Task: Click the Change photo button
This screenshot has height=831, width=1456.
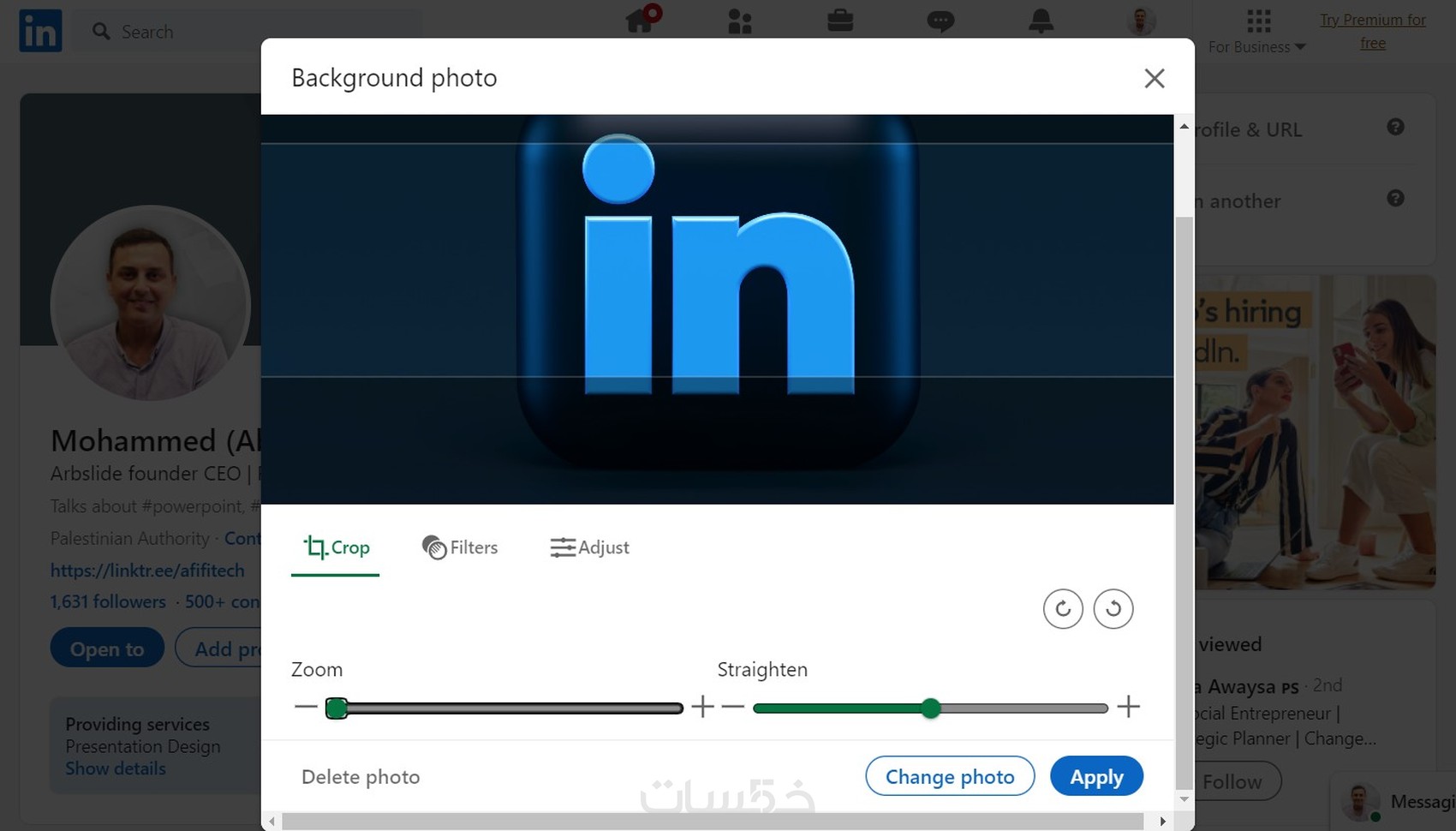Action: [950, 776]
